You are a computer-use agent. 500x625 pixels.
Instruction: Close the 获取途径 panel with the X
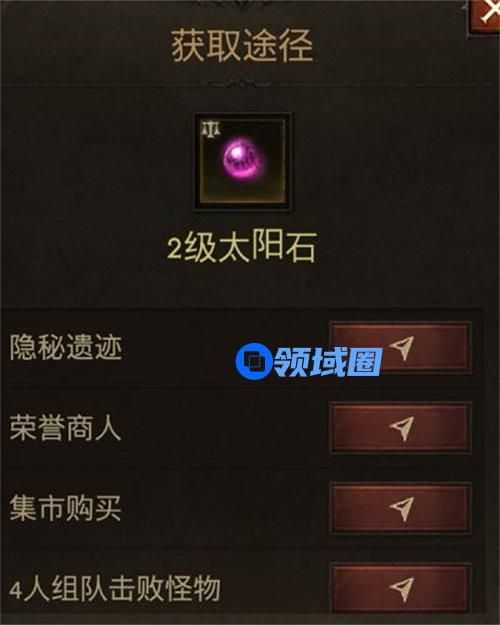point(486,16)
